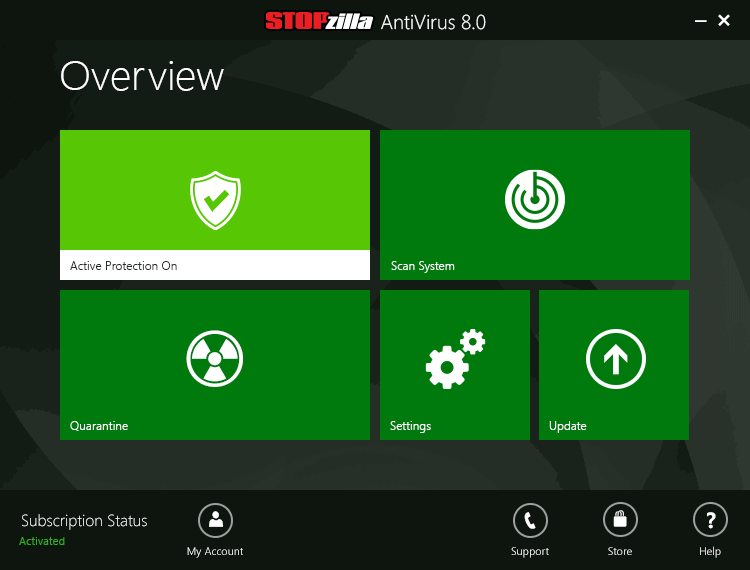750x570 pixels.
Task: Click the Help question mark icon
Action: point(710,520)
